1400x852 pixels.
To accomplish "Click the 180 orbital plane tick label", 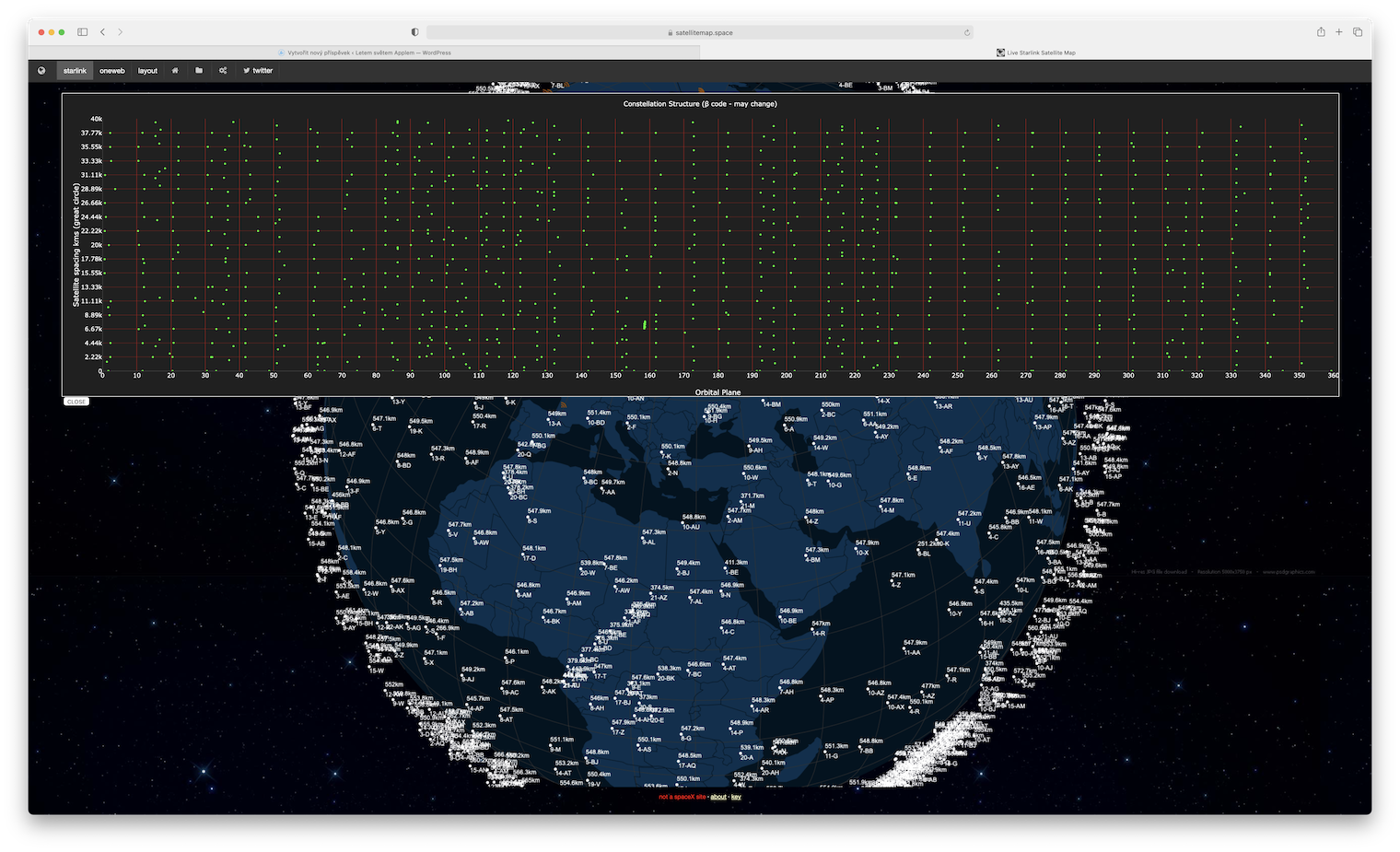I will click(717, 376).
